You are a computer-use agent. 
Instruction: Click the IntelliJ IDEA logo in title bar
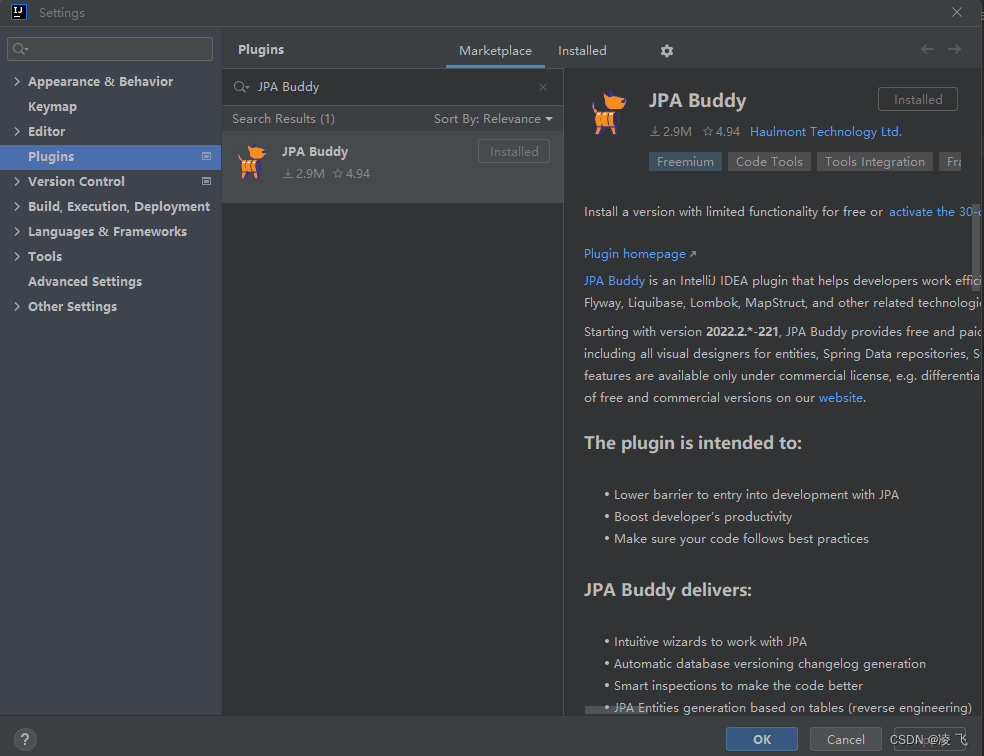19,12
